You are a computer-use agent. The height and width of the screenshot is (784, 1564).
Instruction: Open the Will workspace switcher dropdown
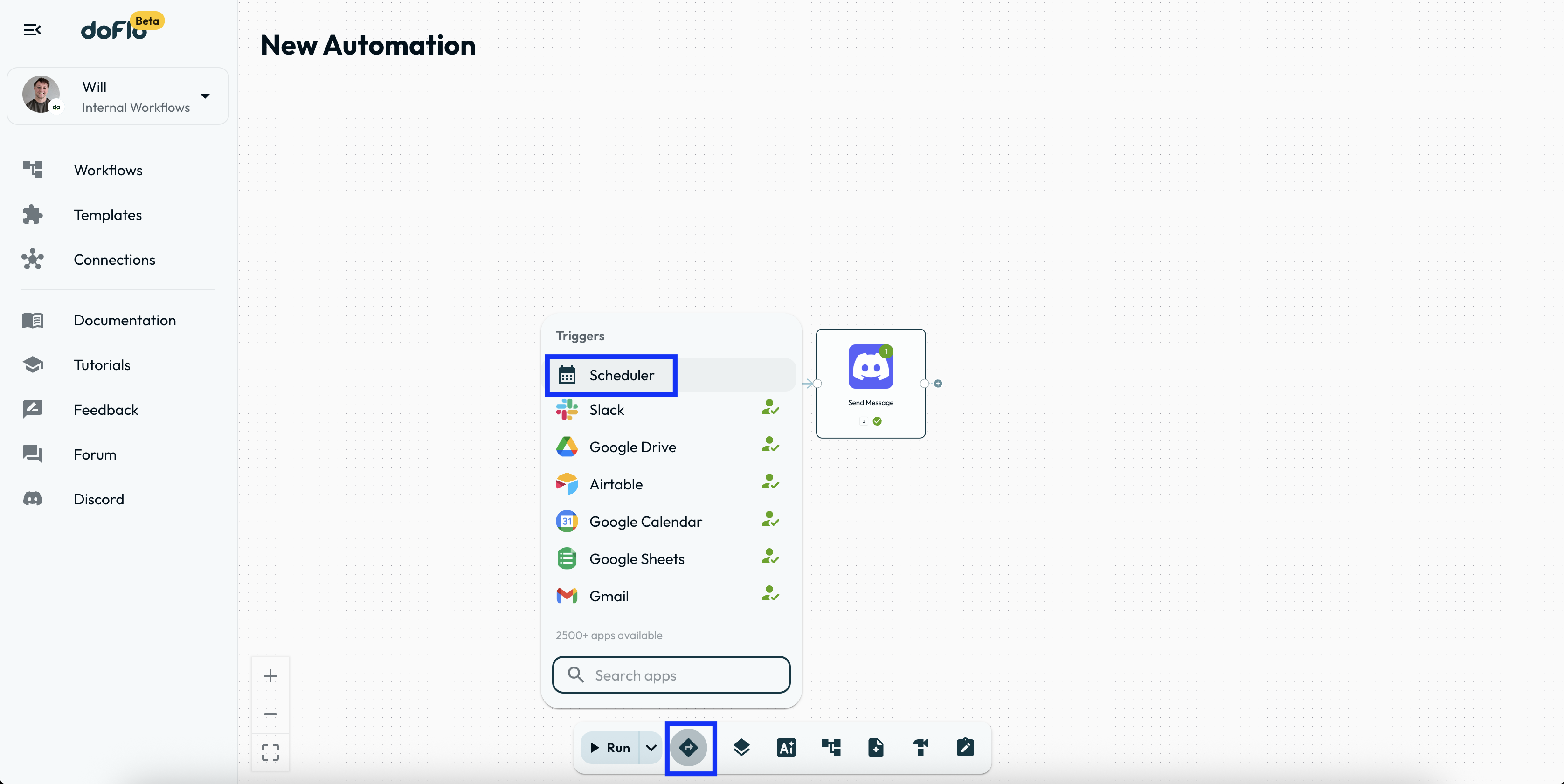tap(205, 96)
